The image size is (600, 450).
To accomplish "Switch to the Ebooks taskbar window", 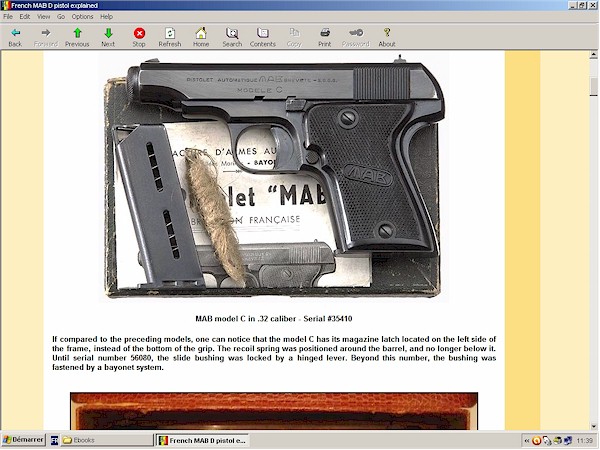I will pyautogui.click(x=107, y=440).
